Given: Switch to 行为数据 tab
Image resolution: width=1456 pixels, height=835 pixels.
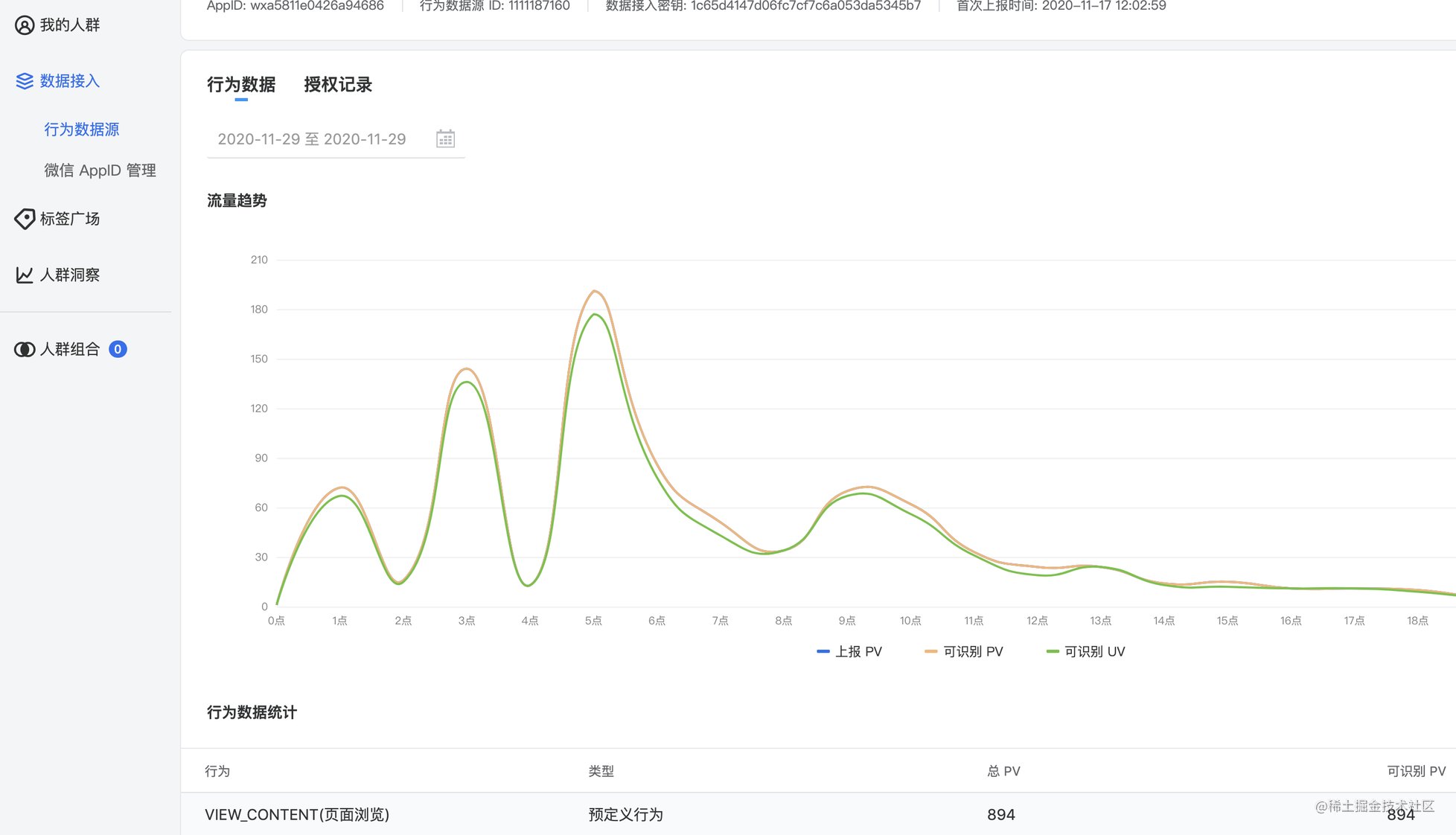Looking at the screenshot, I should pyautogui.click(x=241, y=85).
